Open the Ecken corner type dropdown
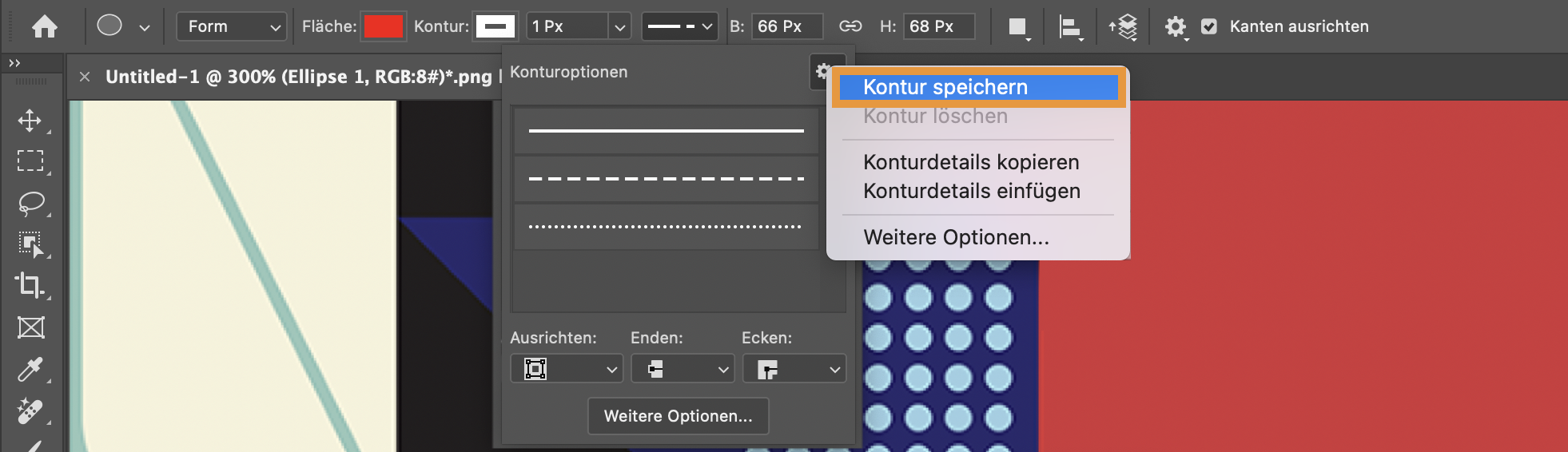 [794, 369]
